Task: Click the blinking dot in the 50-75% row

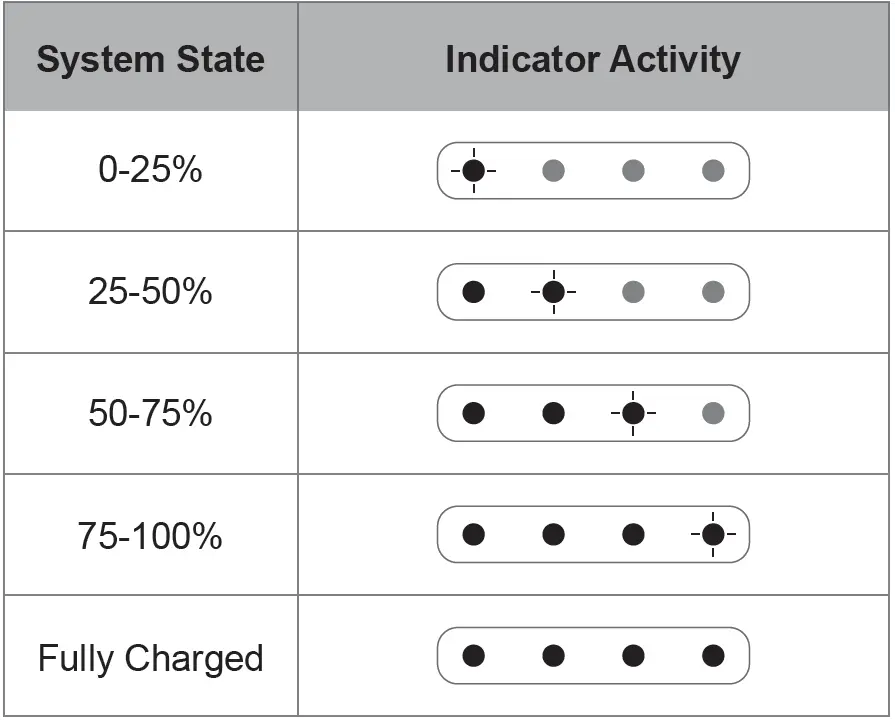Action: tap(633, 413)
